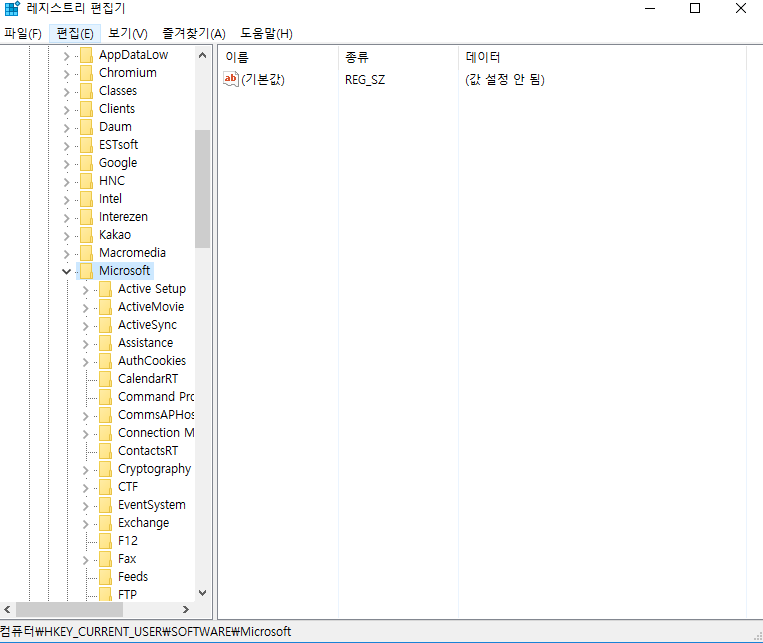
Task: Click the tree scroll up arrow
Action: [202, 55]
